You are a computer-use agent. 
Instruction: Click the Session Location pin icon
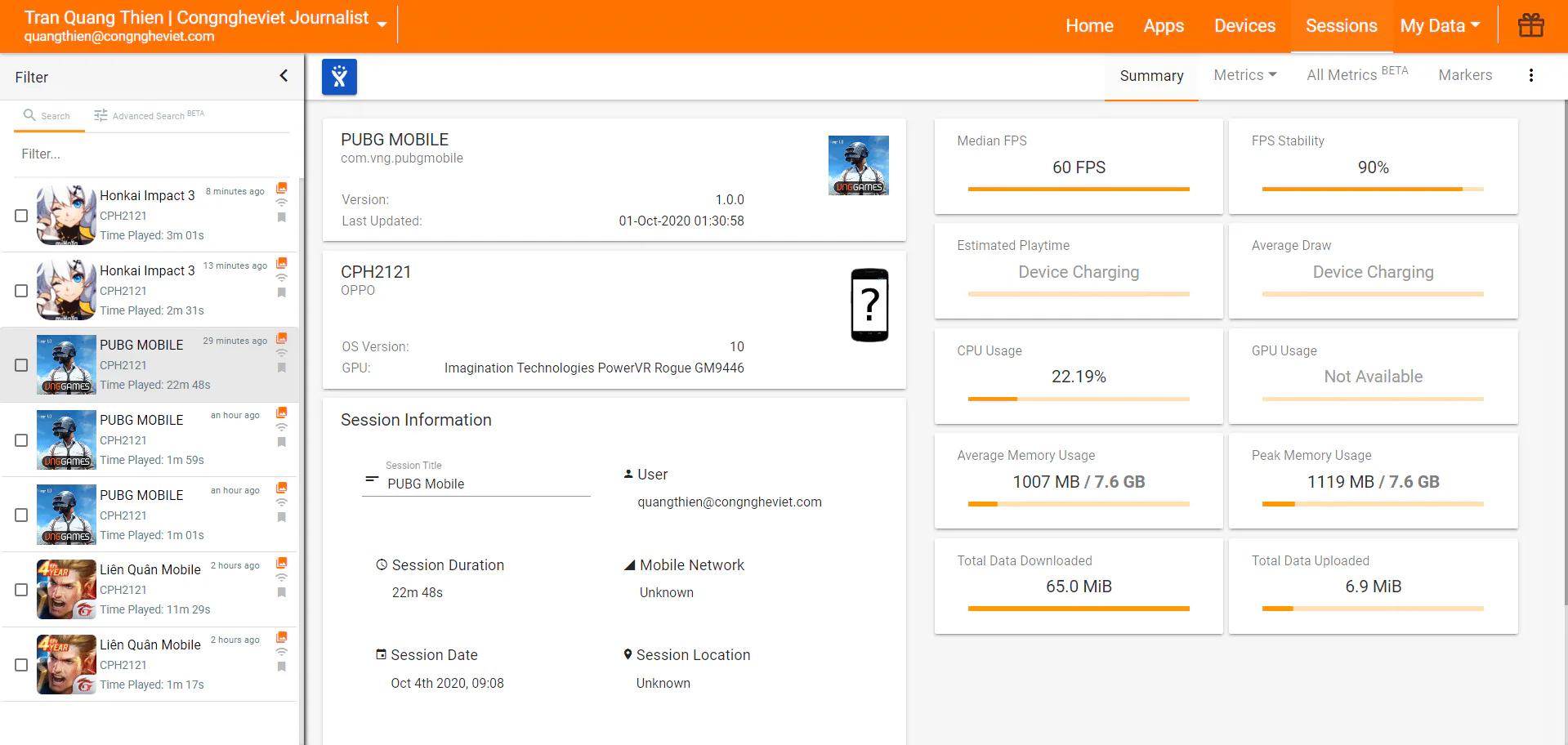coord(628,654)
